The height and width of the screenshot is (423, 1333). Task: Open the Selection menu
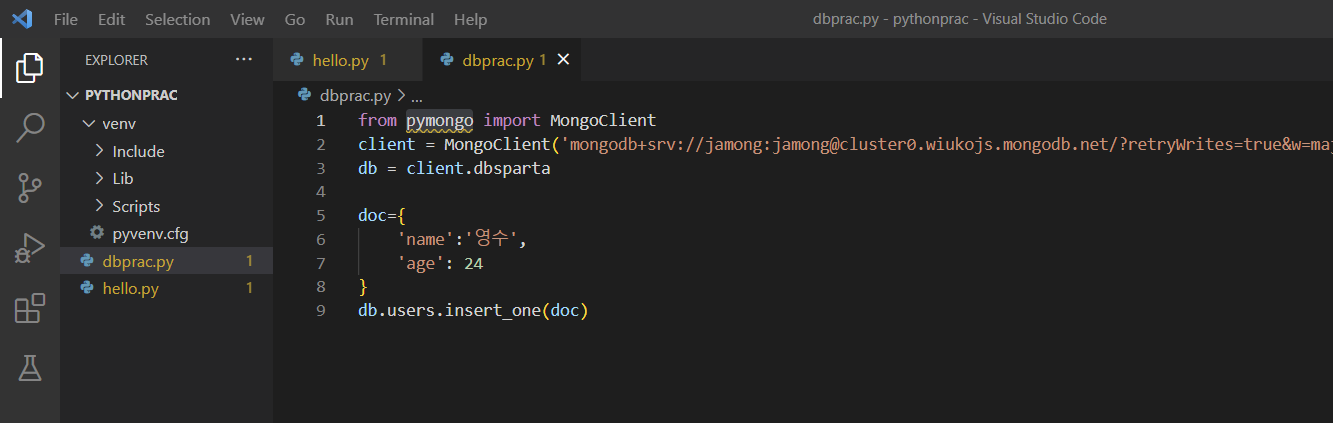pos(178,19)
